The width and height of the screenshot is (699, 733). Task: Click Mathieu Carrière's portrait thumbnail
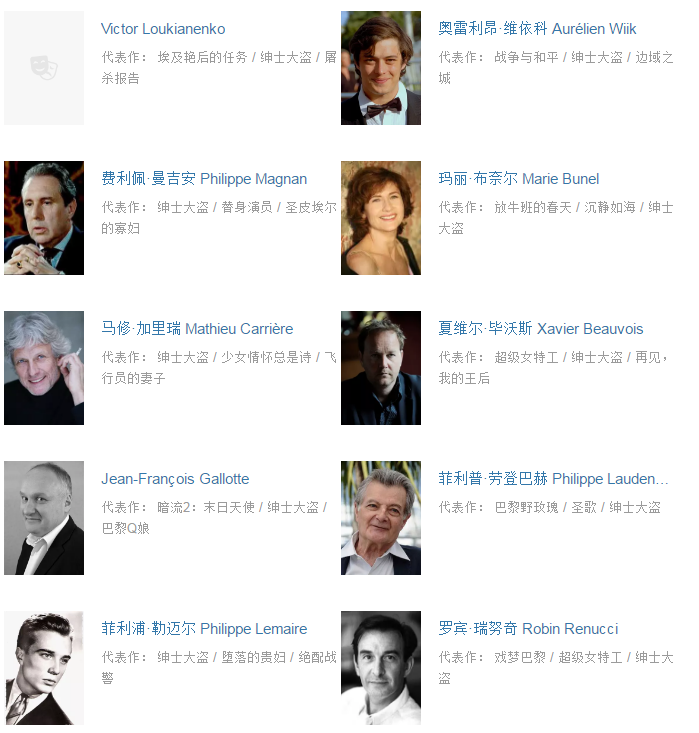point(44,368)
